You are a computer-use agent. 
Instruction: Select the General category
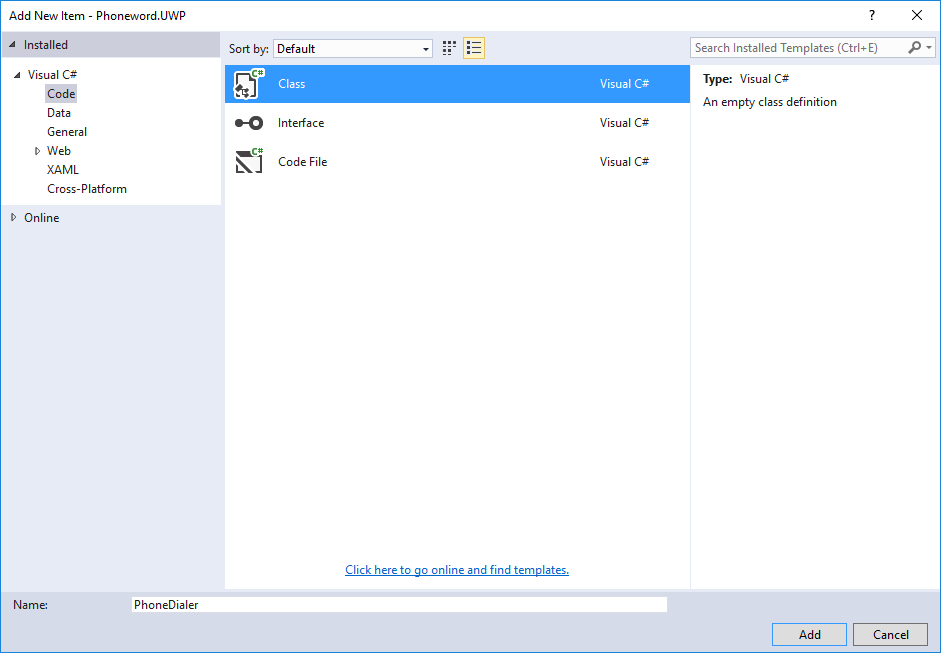click(x=67, y=132)
